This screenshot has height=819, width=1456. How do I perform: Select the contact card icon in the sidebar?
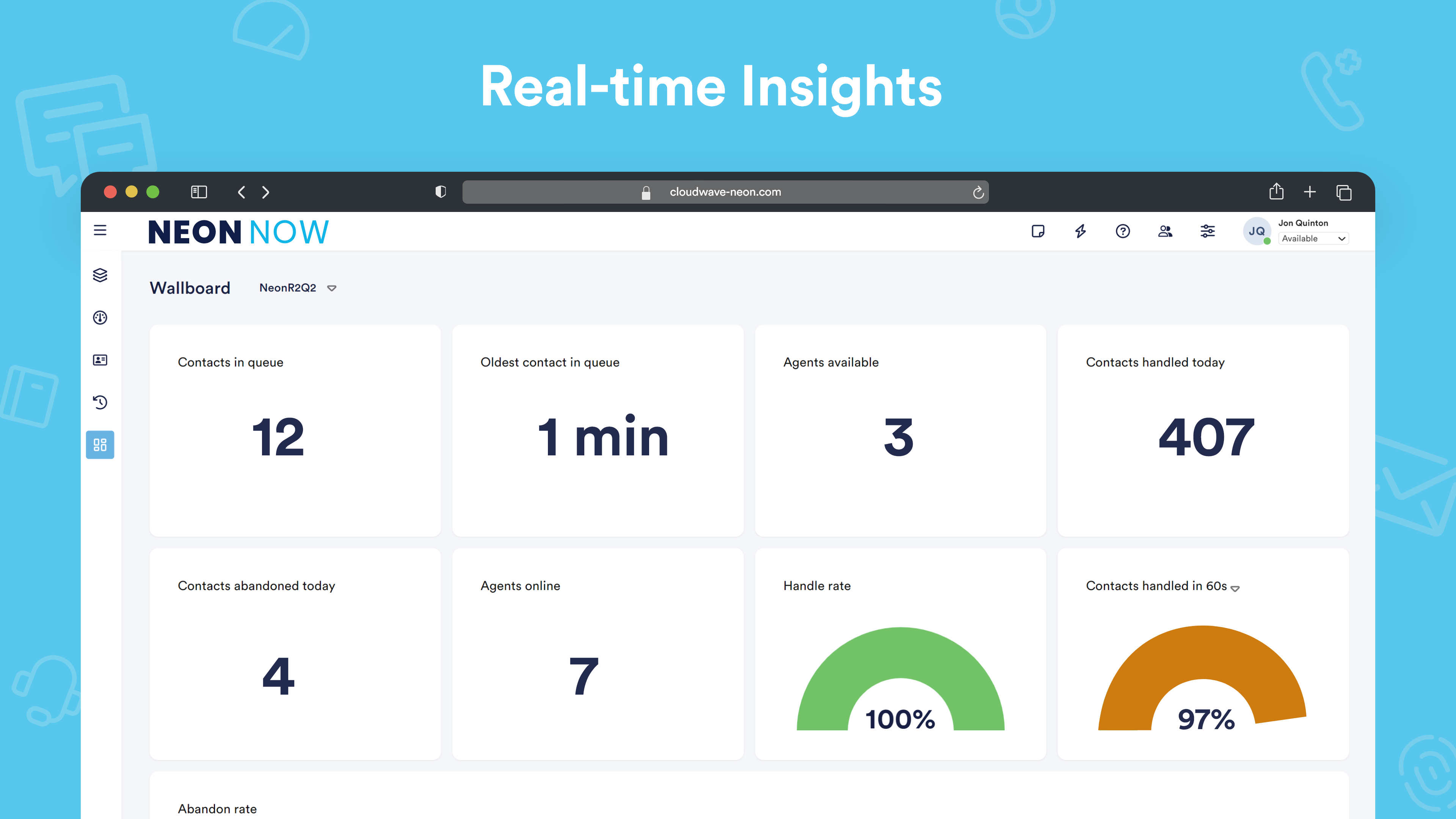(99, 360)
